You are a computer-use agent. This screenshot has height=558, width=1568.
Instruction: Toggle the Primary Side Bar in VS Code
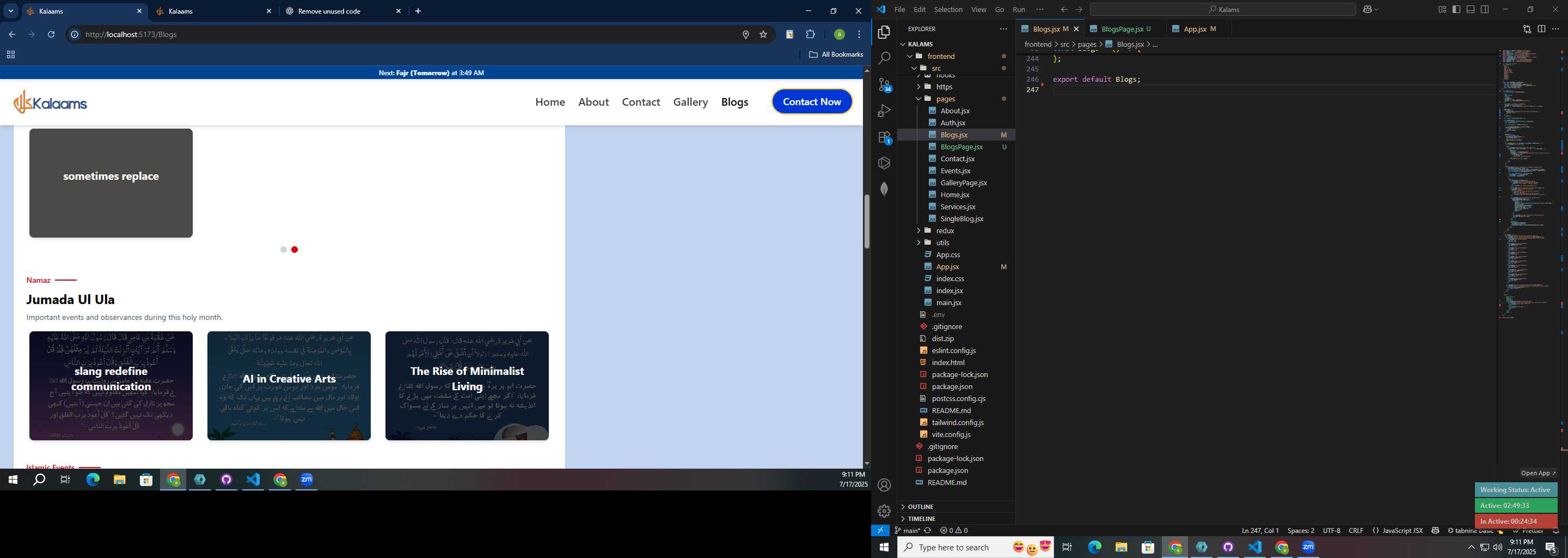point(1456,9)
